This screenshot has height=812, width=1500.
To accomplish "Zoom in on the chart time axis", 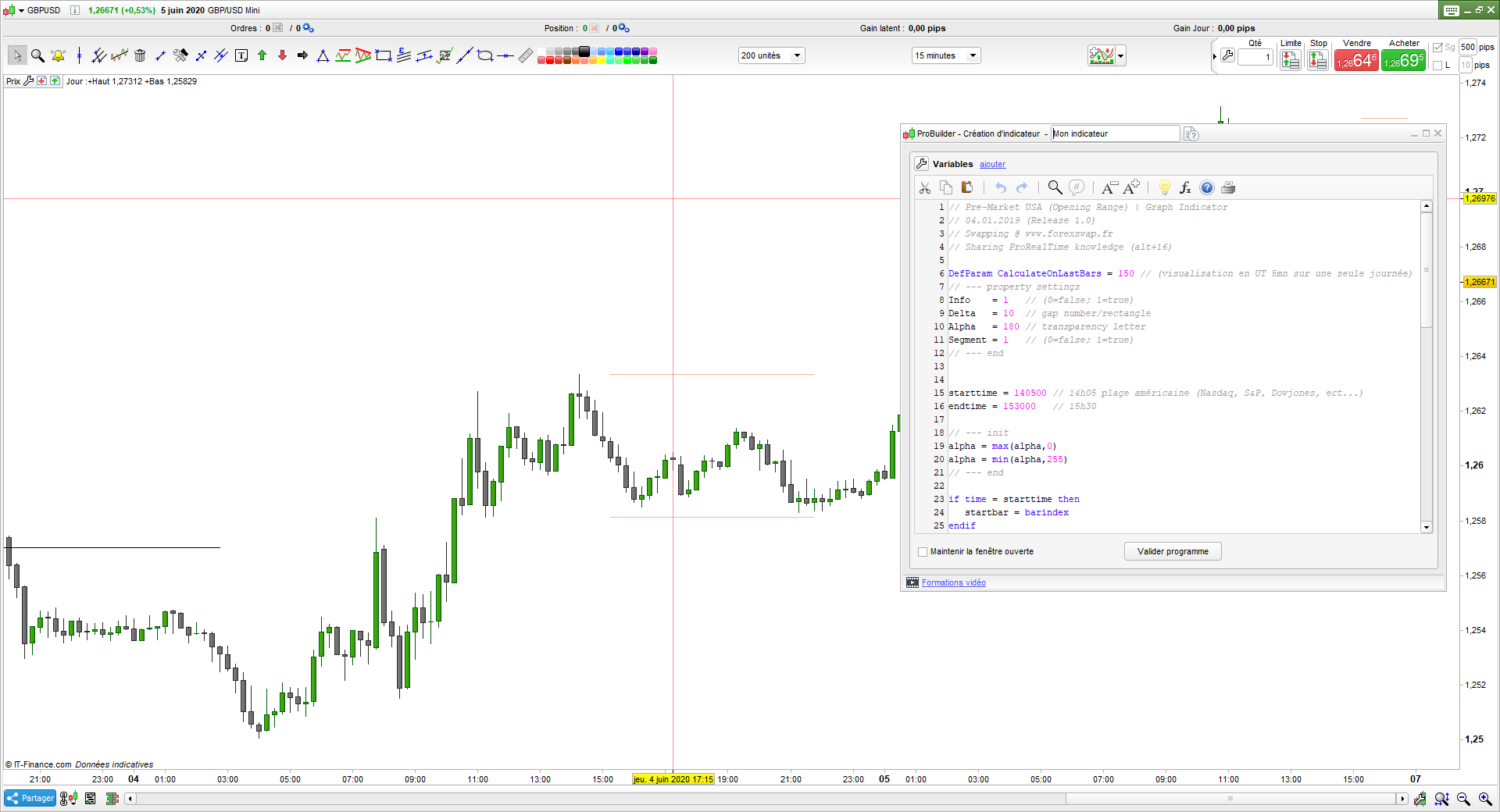I will (1485, 799).
